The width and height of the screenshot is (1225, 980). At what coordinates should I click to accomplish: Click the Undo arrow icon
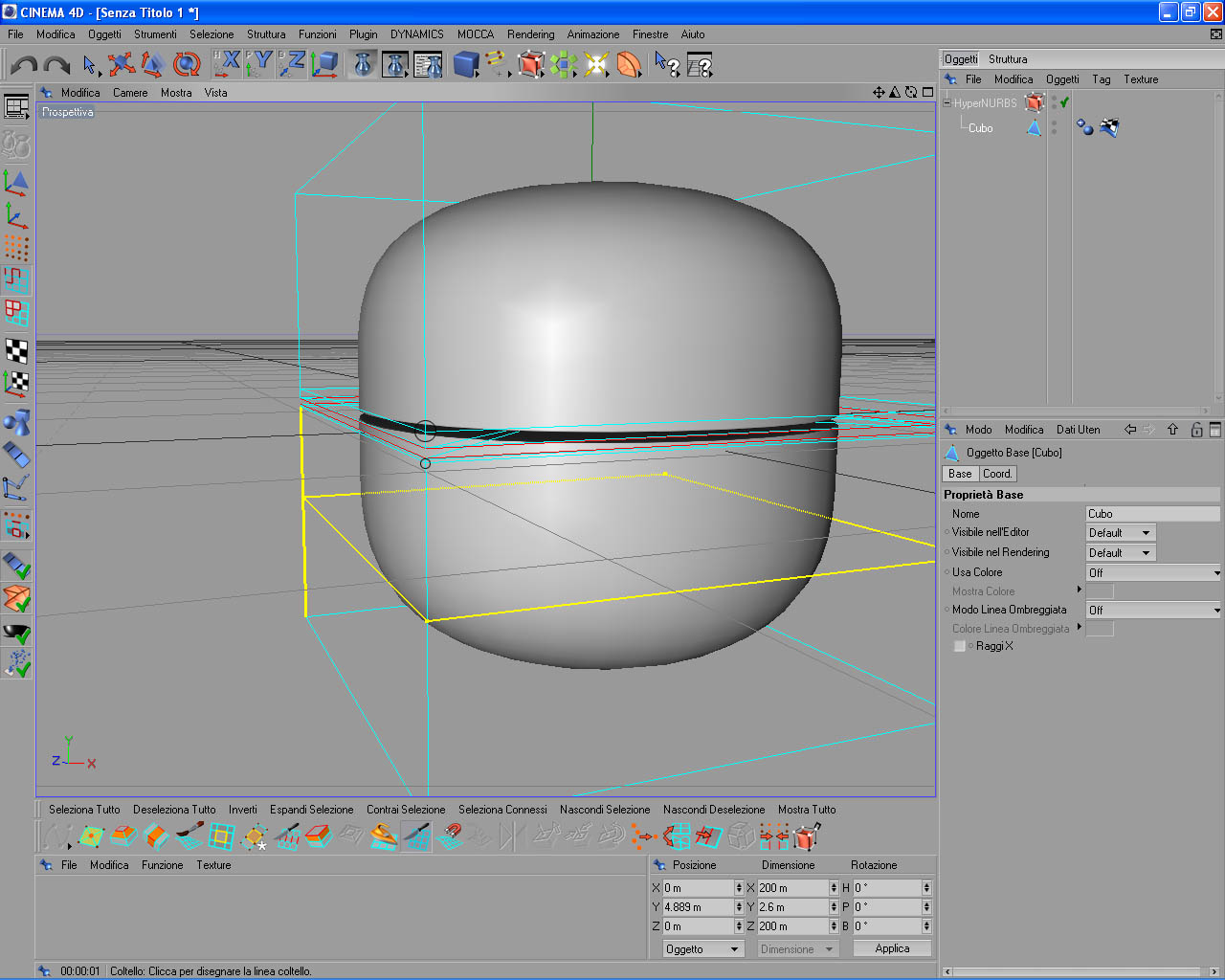pyautogui.click(x=24, y=65)
